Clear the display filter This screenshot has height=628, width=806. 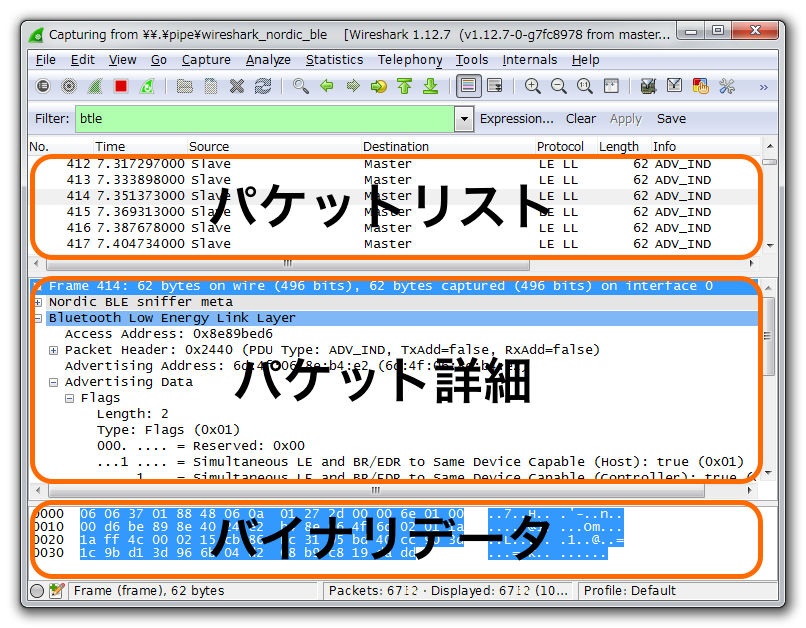(580, 118)
